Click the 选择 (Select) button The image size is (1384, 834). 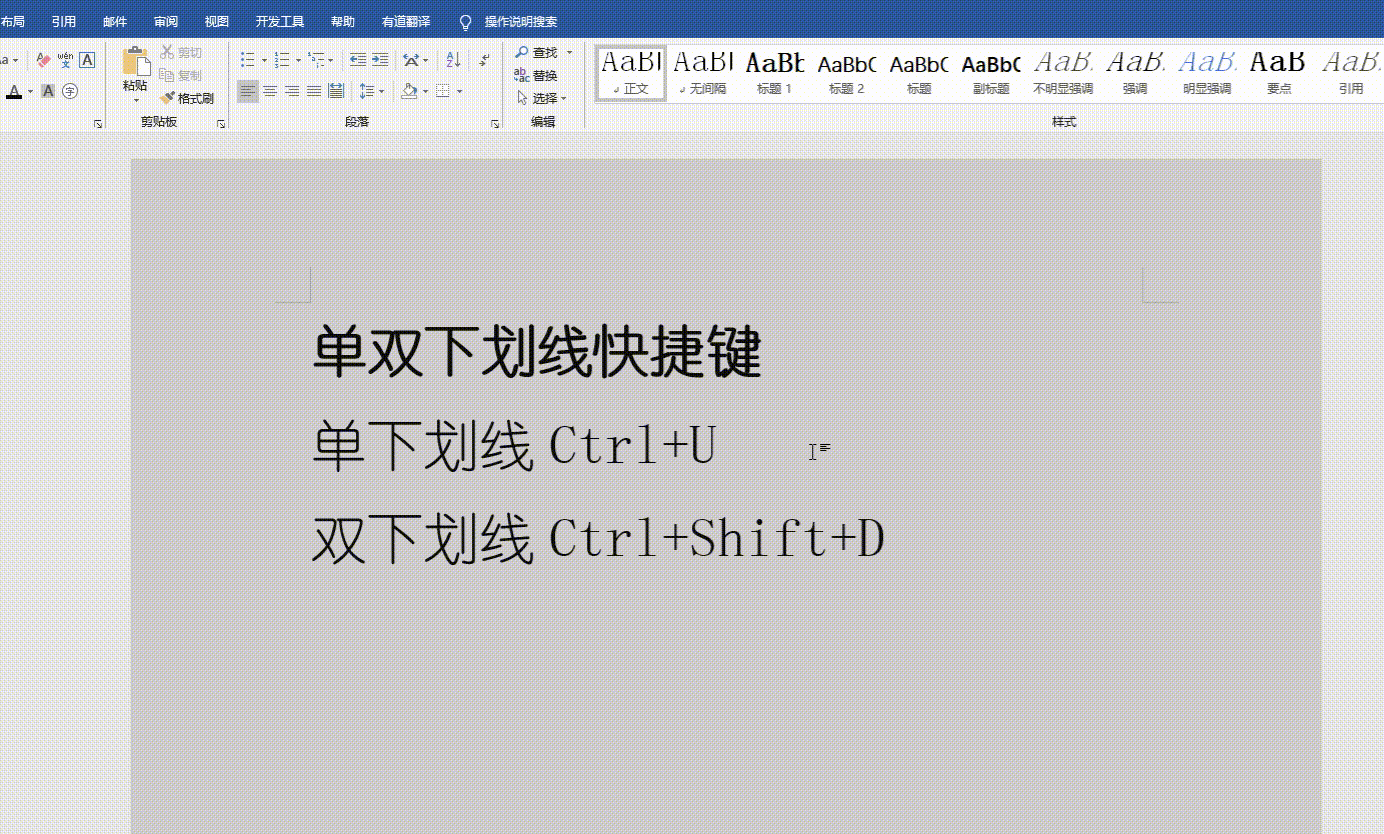[x=545, y=97]
